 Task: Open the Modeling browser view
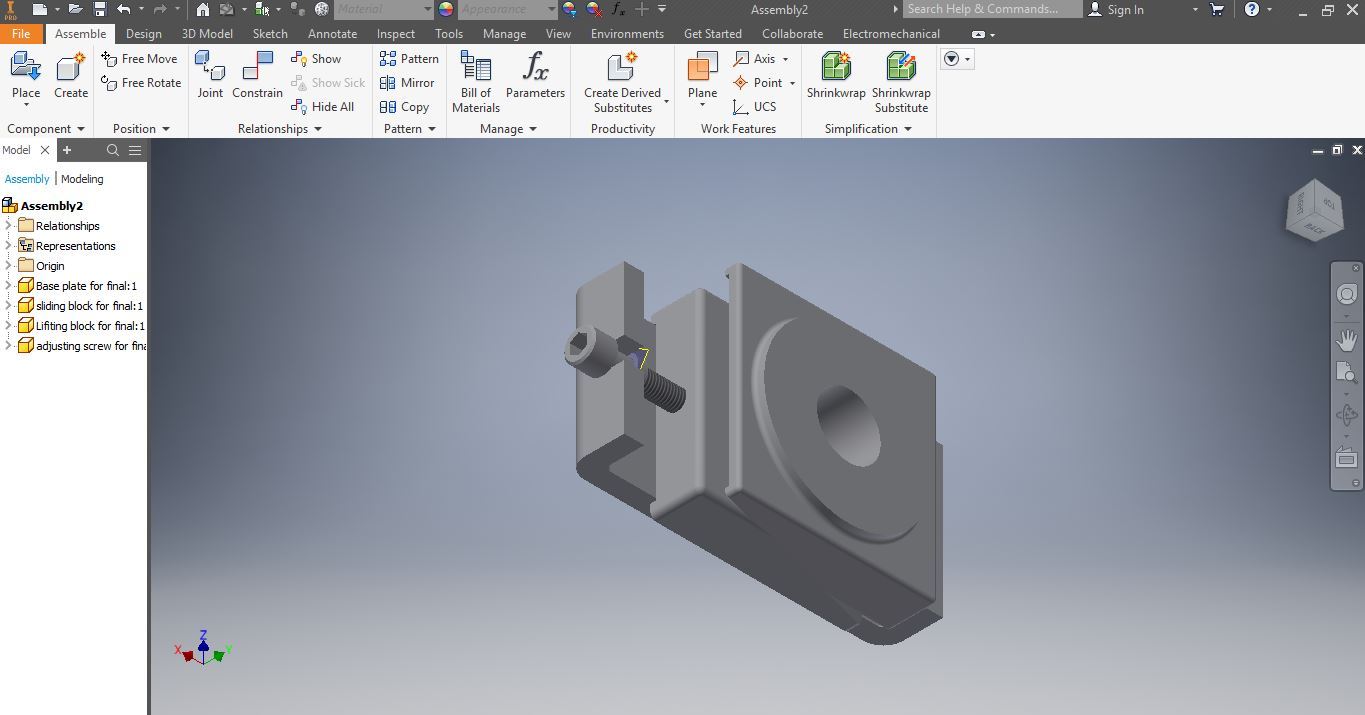(82, 179)
